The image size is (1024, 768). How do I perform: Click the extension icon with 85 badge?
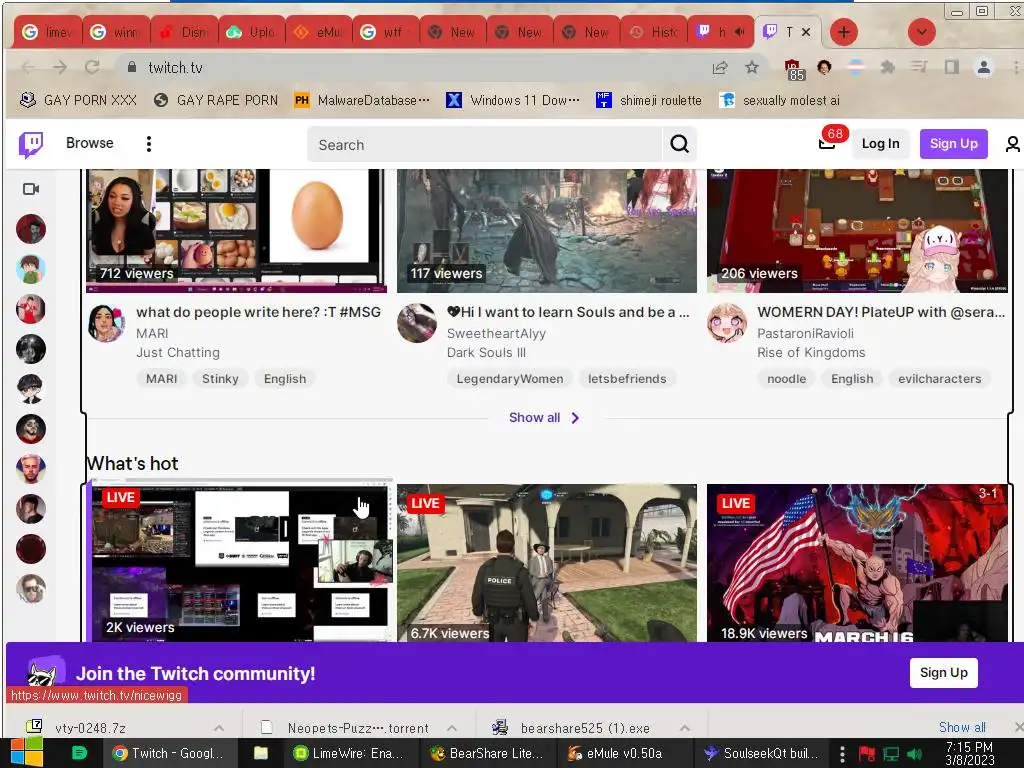pos(793,69)
